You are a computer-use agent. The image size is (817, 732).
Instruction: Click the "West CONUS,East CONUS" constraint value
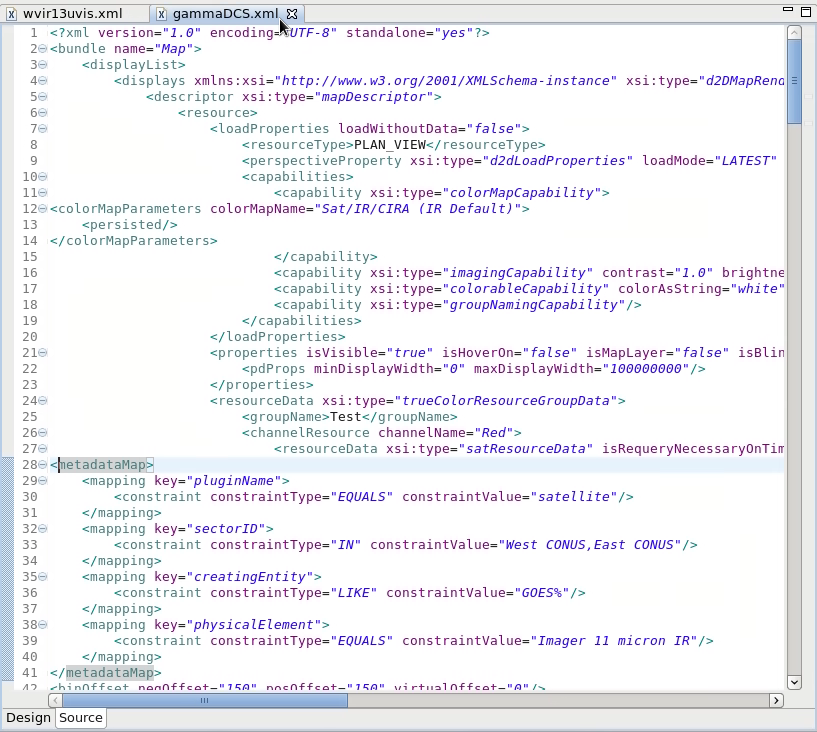point(590,545)
